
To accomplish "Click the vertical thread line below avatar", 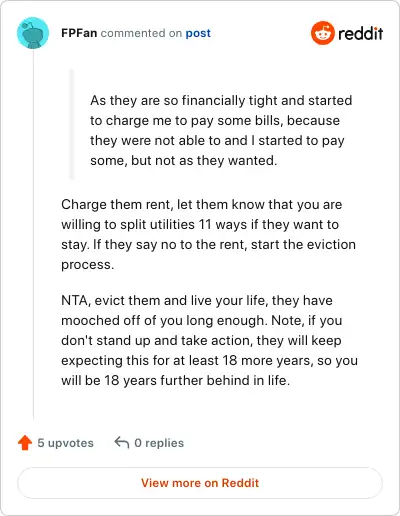I will [33, 235].
